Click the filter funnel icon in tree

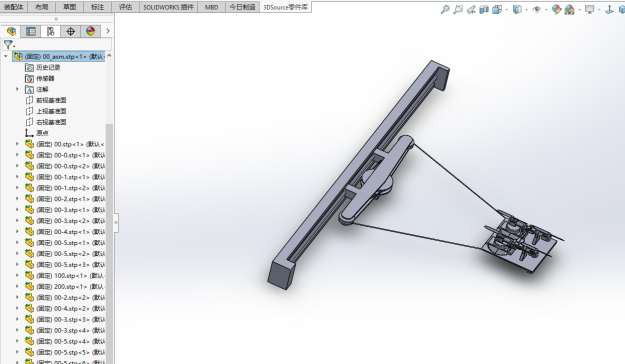point(8,45)
